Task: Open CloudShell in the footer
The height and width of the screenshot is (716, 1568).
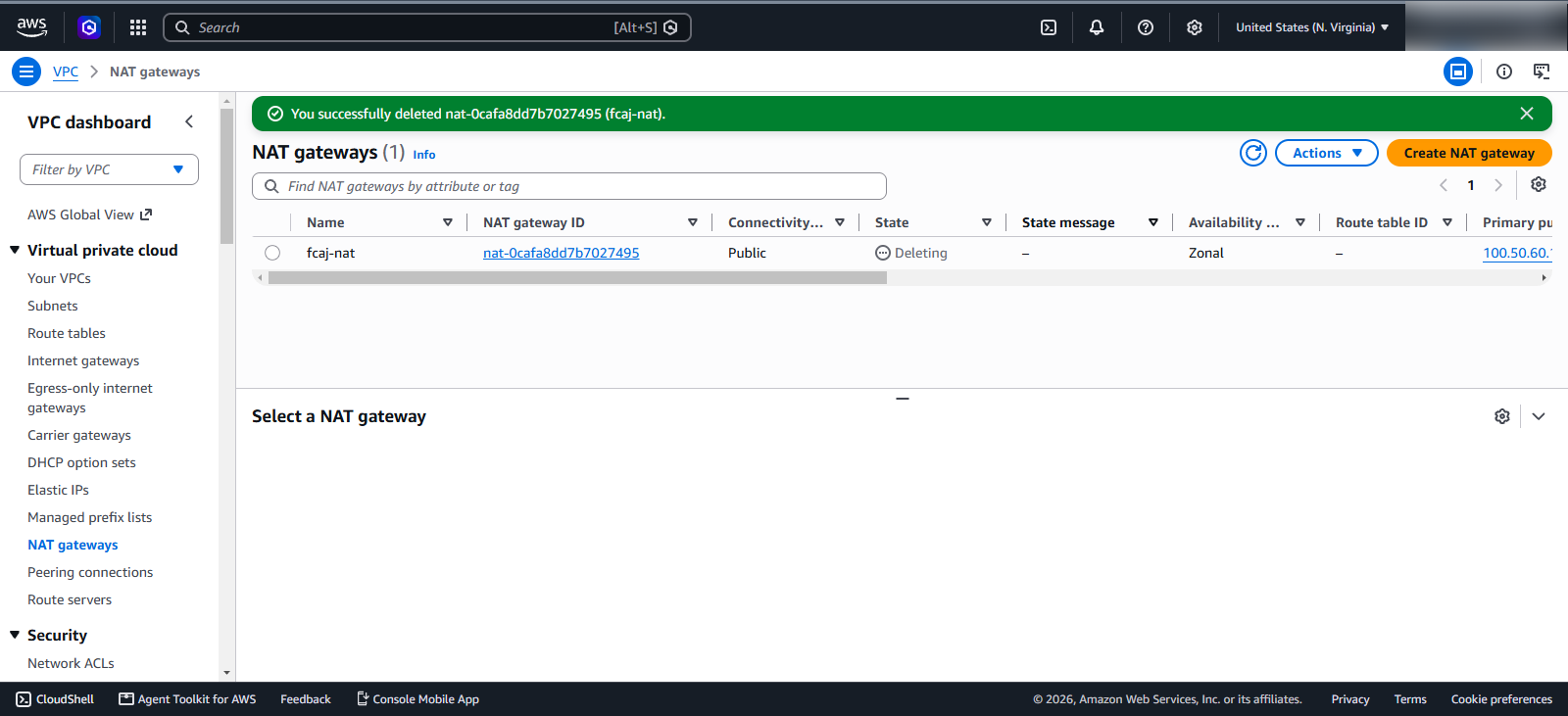Action: pos(55,699)
